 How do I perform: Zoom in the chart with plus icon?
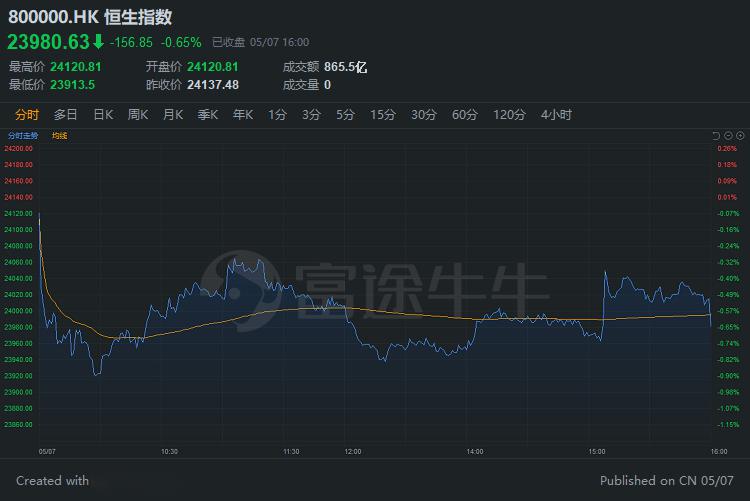point(740,135)
